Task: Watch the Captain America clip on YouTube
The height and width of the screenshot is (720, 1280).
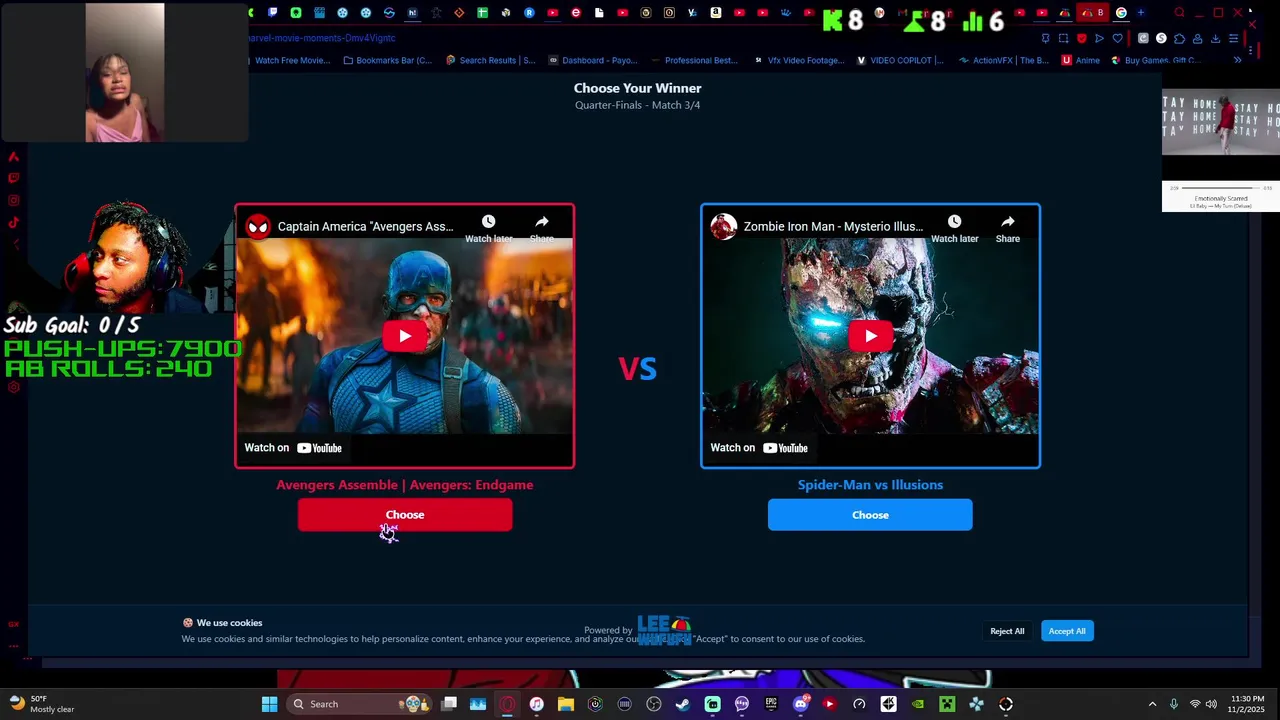Action: (293, 448)
